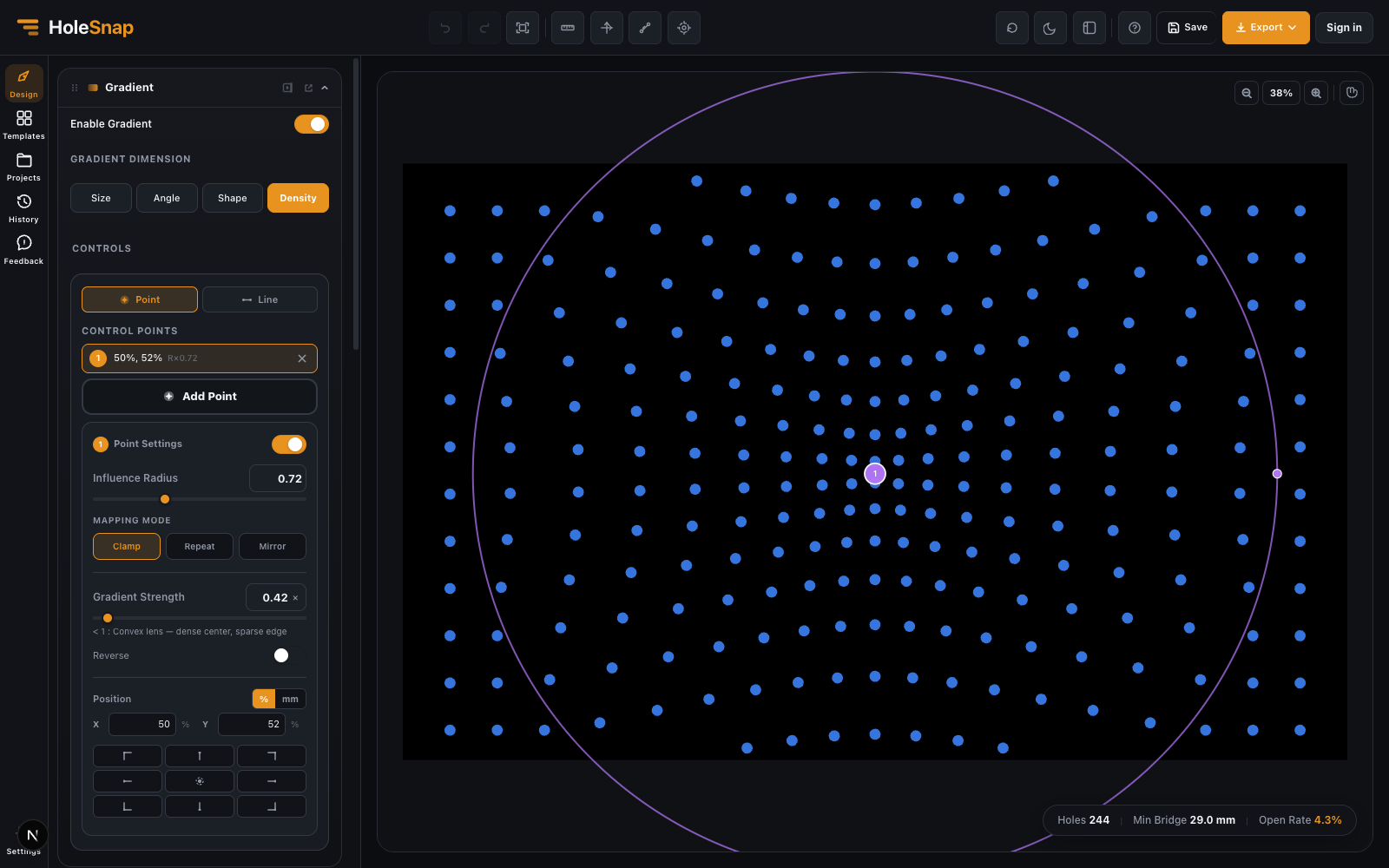1389x868 pixels.
Task: Click the crosshair target icon in toolbar
Action: 684,28
